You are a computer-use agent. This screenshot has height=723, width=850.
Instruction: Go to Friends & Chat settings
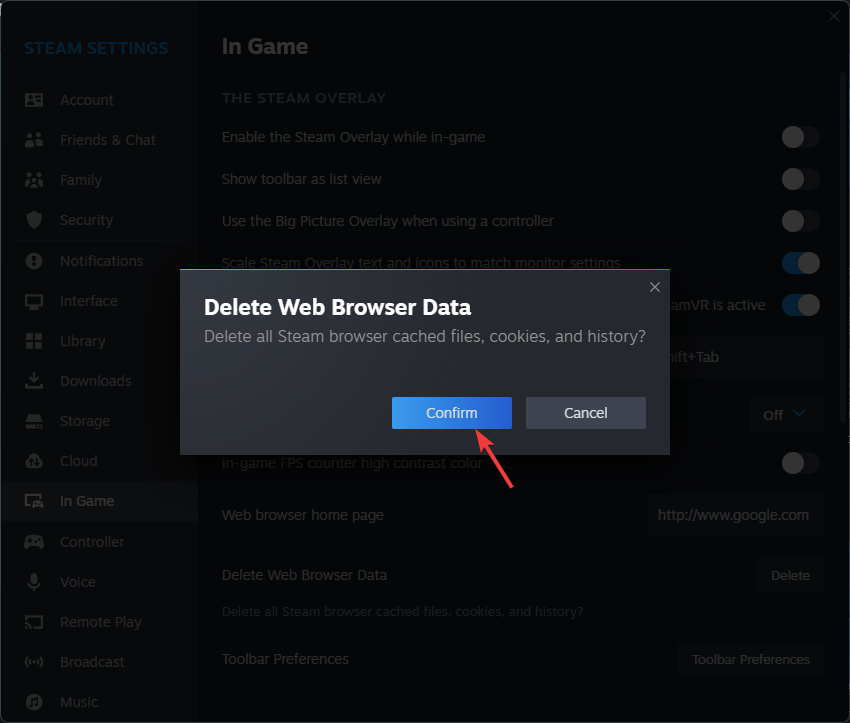pyautogui.click(x=100, y=140)
